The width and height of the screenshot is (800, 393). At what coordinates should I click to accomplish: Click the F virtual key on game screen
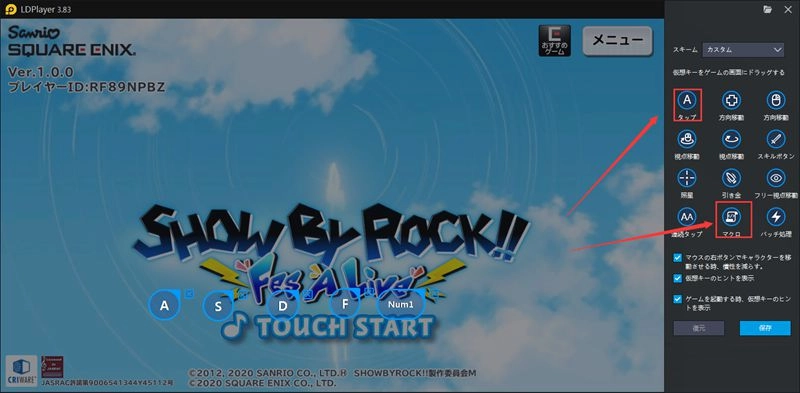coord(345,305)
